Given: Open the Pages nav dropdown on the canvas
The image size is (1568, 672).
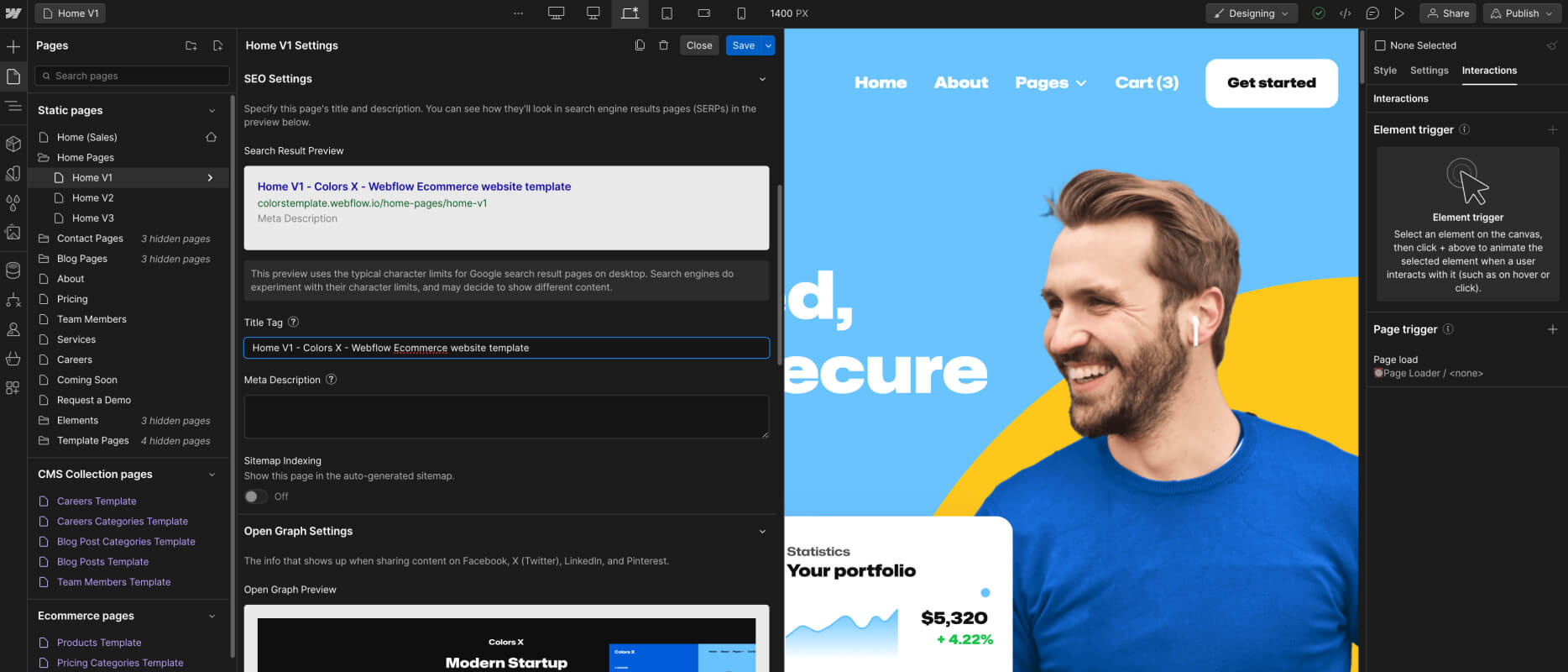Looking at the screenshot, I should tap(1051, 82).
